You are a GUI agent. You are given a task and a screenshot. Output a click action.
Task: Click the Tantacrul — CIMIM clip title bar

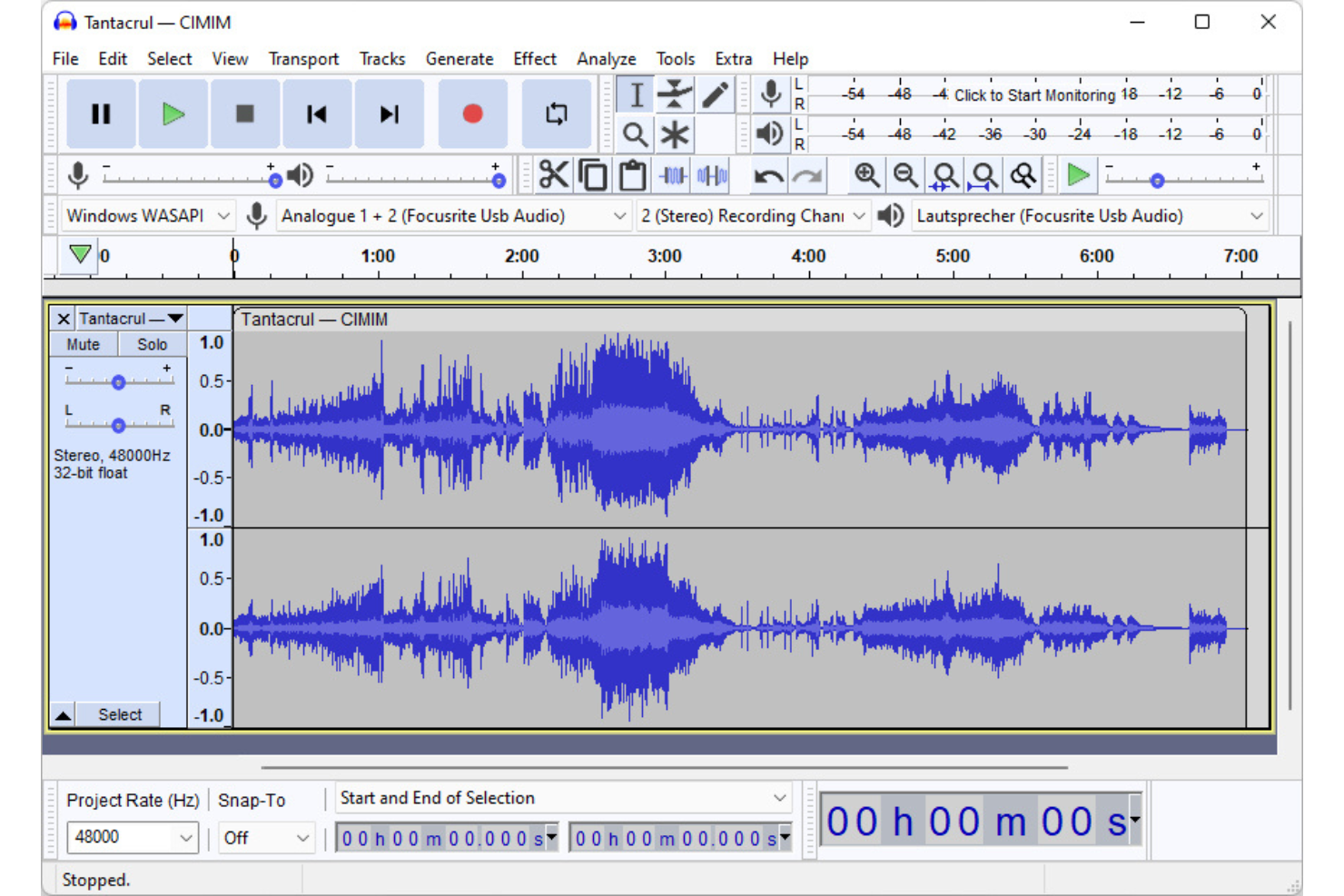740,320
